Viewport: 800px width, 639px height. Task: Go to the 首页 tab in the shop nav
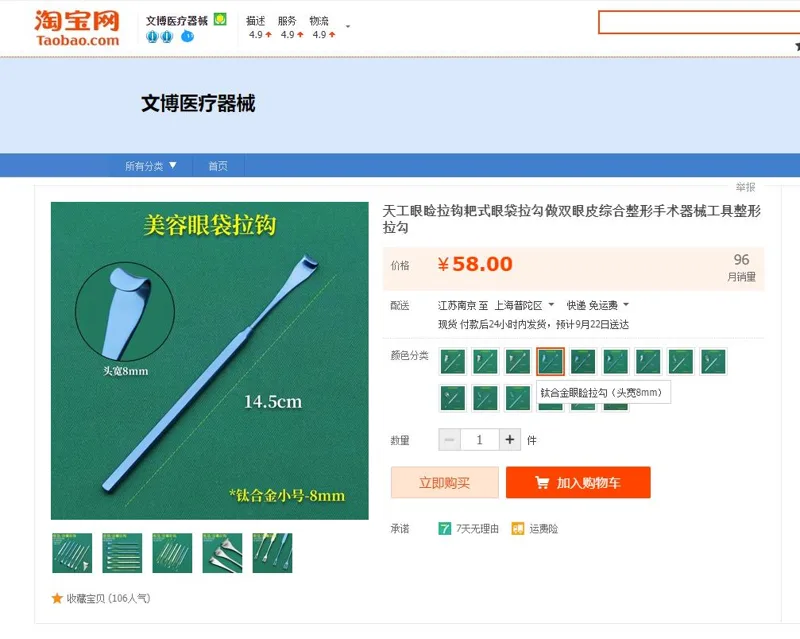click(218, 165)
